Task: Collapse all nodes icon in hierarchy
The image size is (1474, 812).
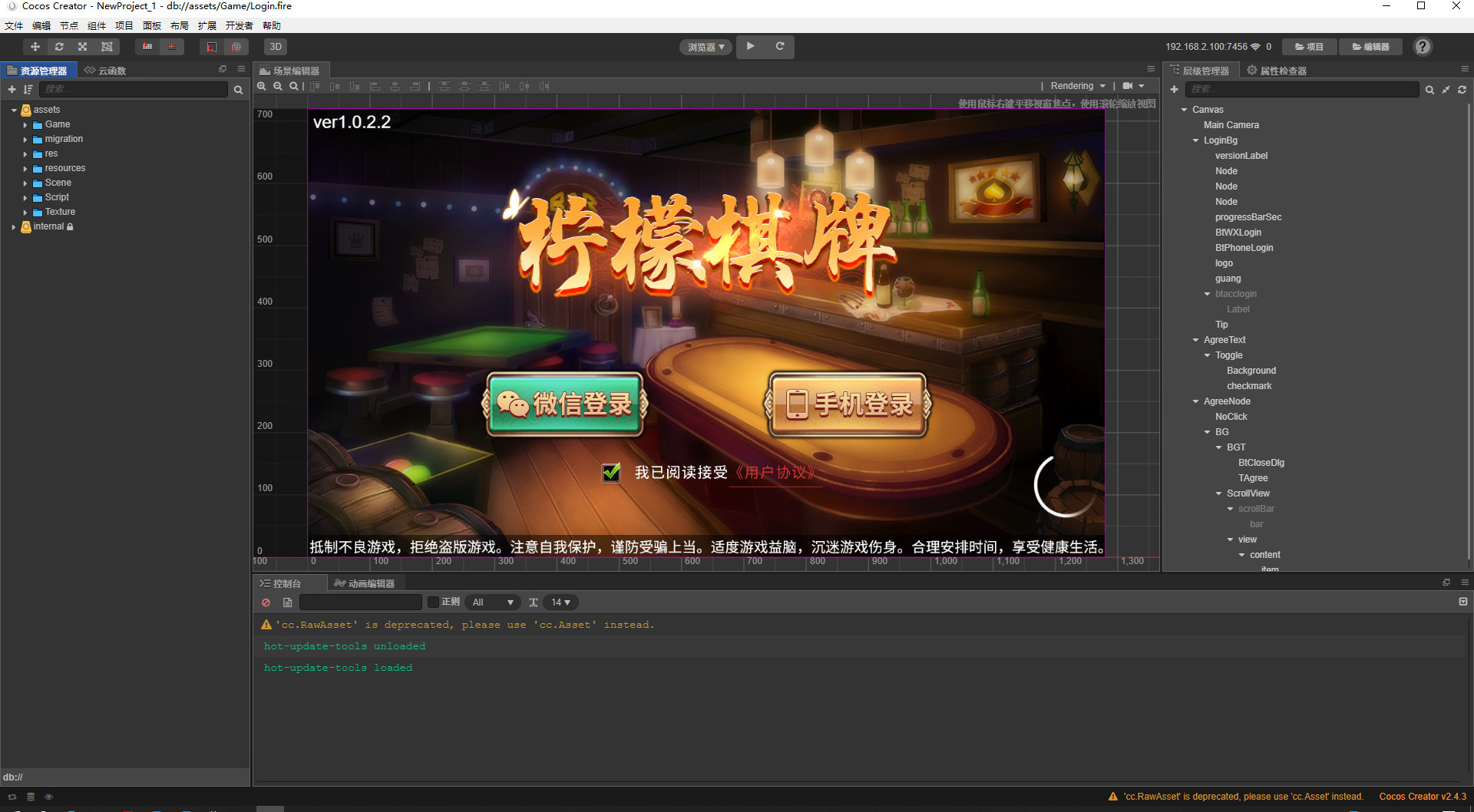Action: click(1446, 90)
